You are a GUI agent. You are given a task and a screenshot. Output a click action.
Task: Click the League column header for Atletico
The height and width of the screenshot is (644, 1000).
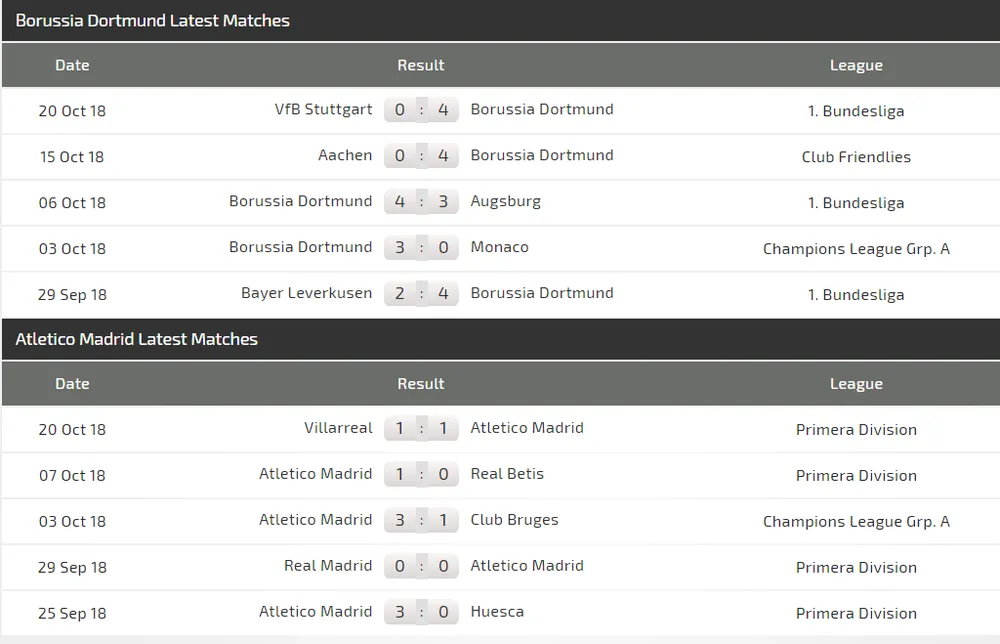pyautogui.click(x=856, y=385)
